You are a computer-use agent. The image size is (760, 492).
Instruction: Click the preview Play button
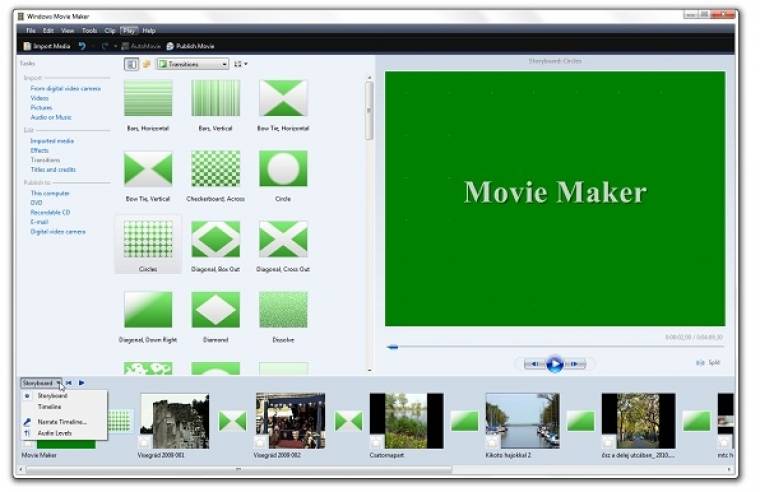point(554,364)
